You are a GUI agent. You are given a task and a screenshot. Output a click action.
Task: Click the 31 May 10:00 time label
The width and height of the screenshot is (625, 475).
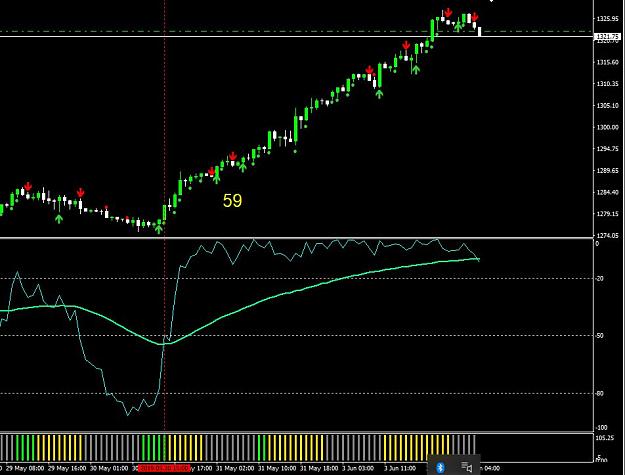click(277, 468)
